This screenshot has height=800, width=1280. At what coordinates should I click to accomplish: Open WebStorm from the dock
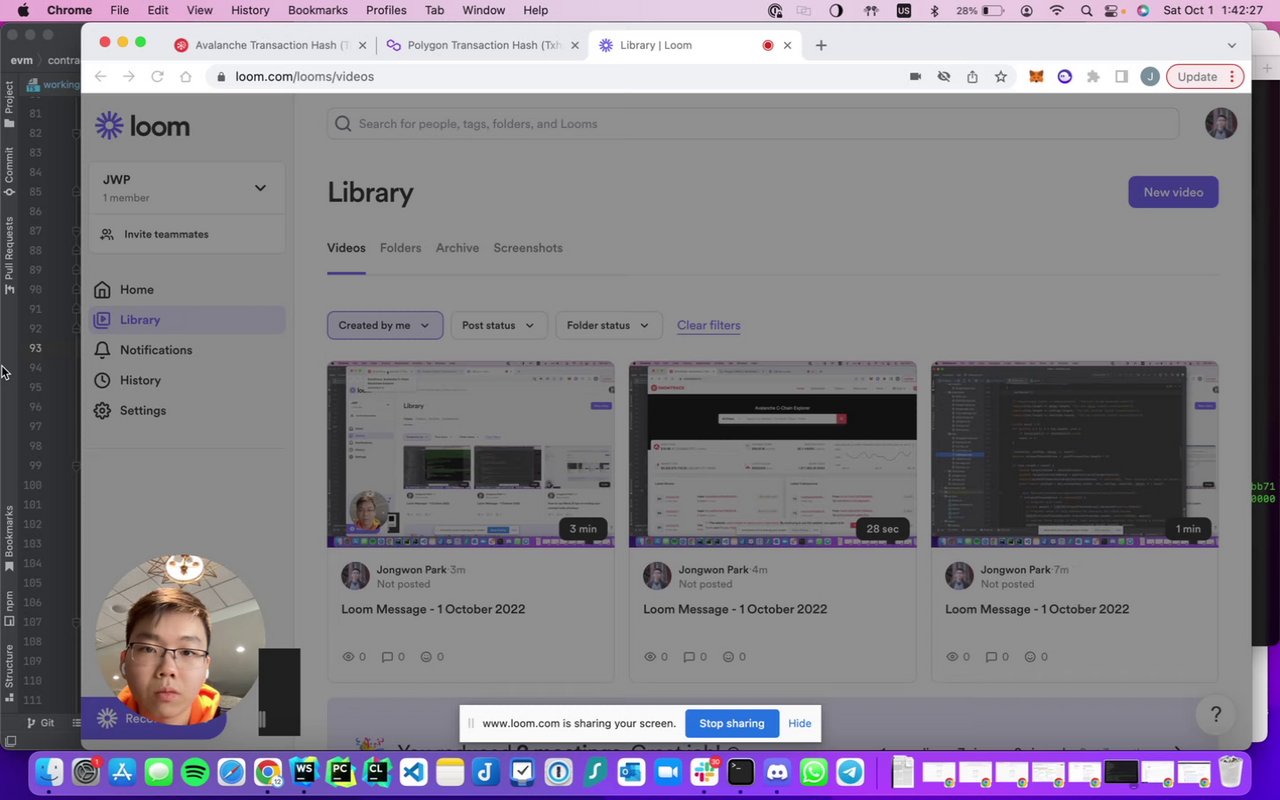[x=304, y=772]
